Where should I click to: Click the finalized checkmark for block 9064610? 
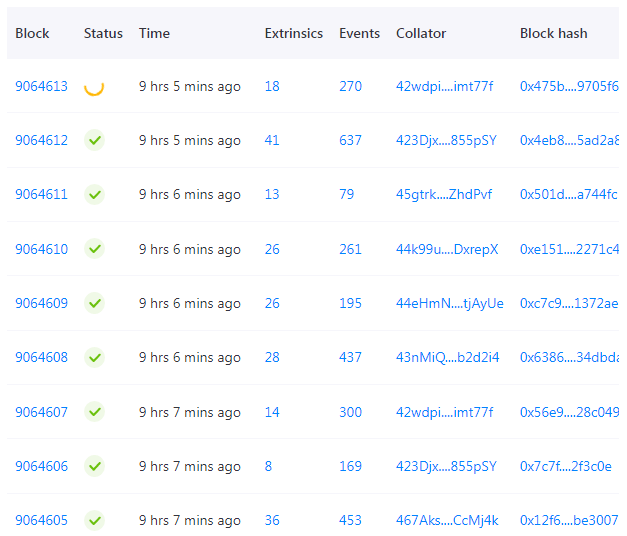tap(94, 249)
